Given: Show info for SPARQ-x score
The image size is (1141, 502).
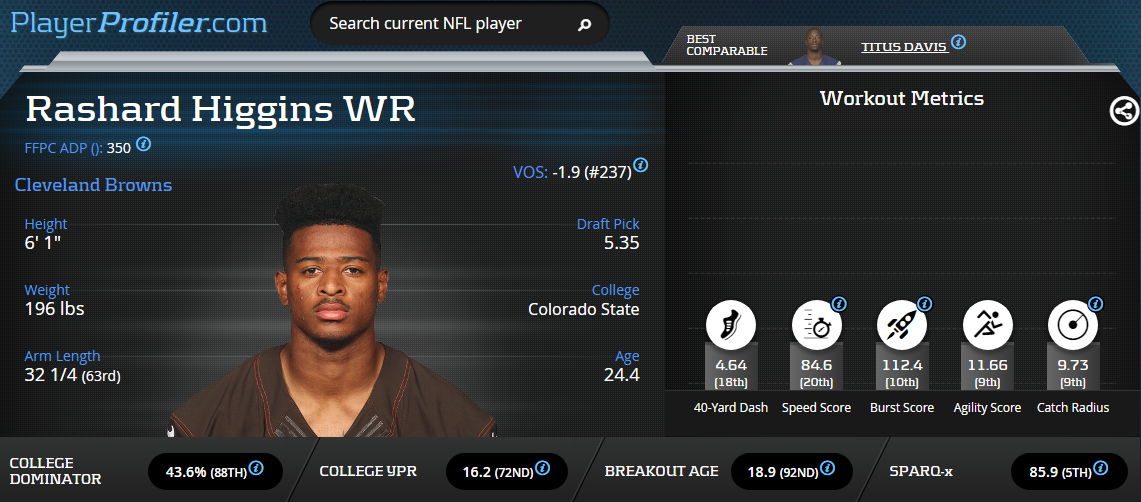Looking at the screenshot, I should [x=1101, y=467].
